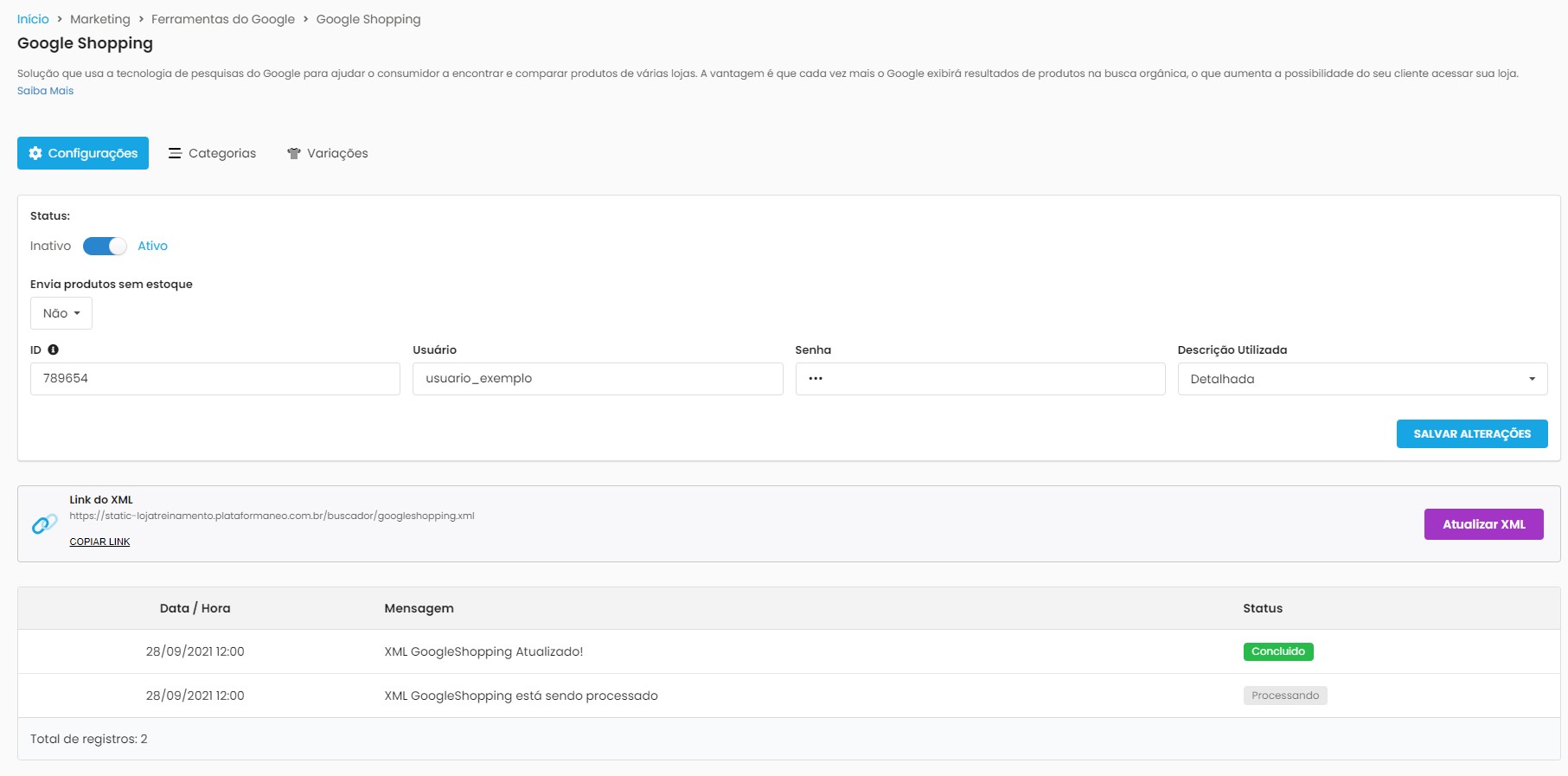Click the Status column header in the table
The image size is (1568, 776).
pyautogui.click(x=1263, y=608)
